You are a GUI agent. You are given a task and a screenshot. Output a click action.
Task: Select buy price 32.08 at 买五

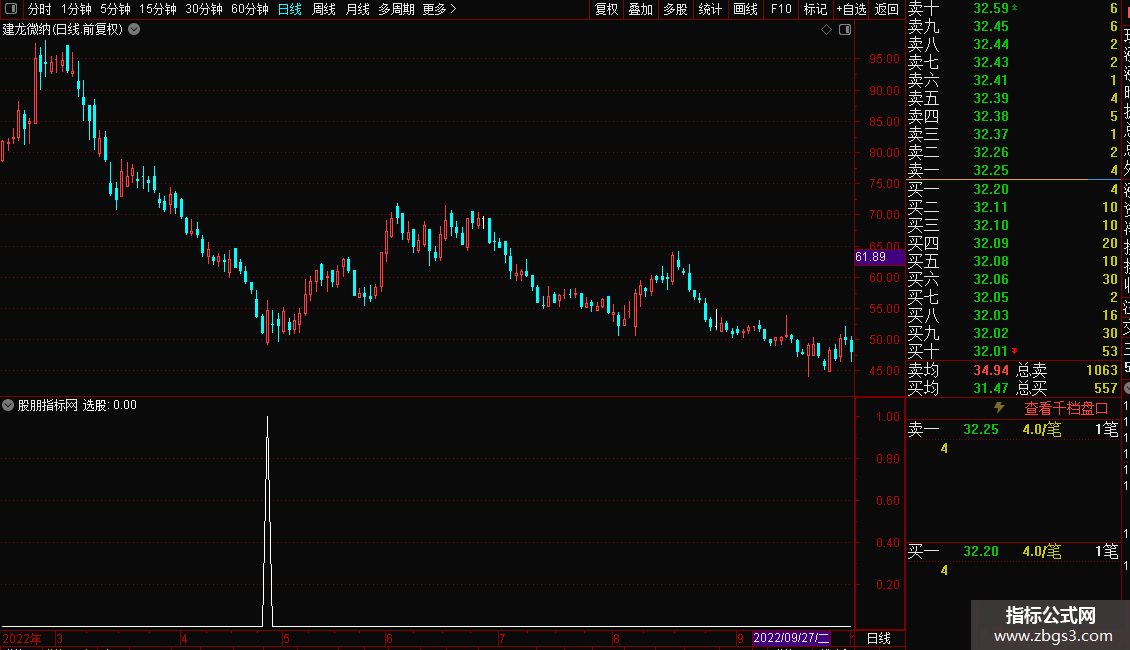(991, 262)
